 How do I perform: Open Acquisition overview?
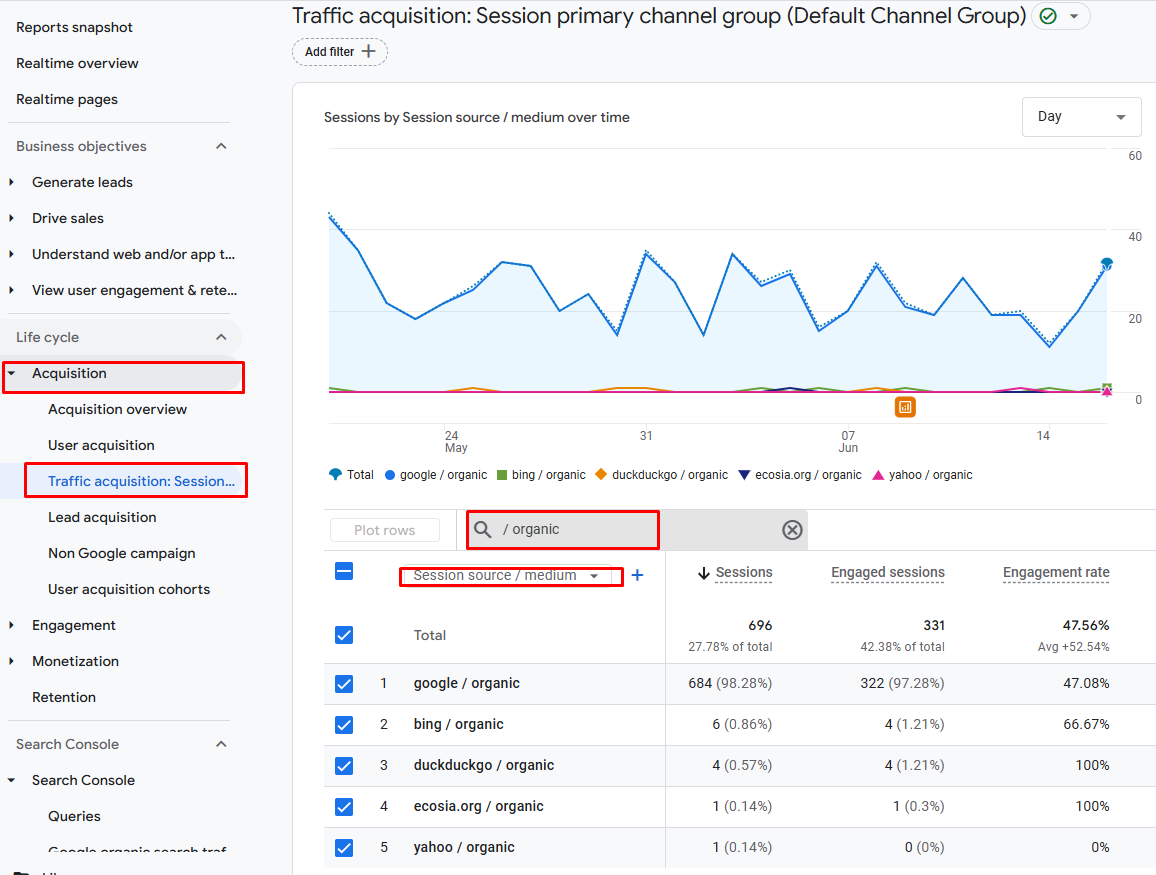(x=118, y=409)
